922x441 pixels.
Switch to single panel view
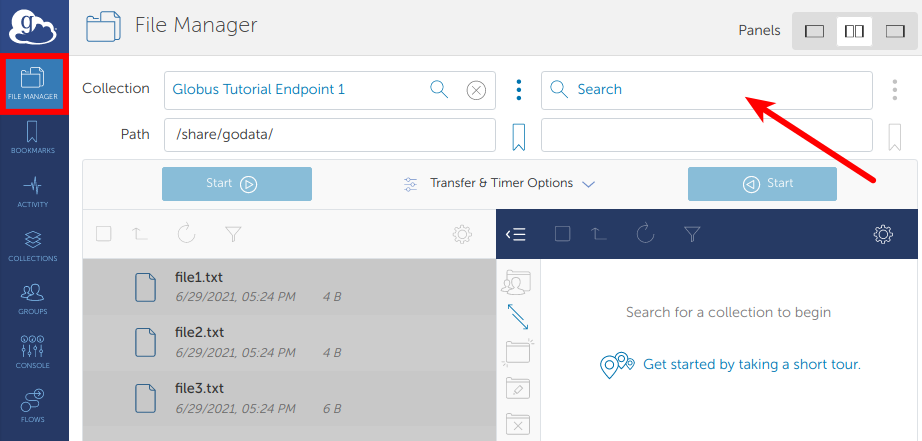click(x=815, y=31)
